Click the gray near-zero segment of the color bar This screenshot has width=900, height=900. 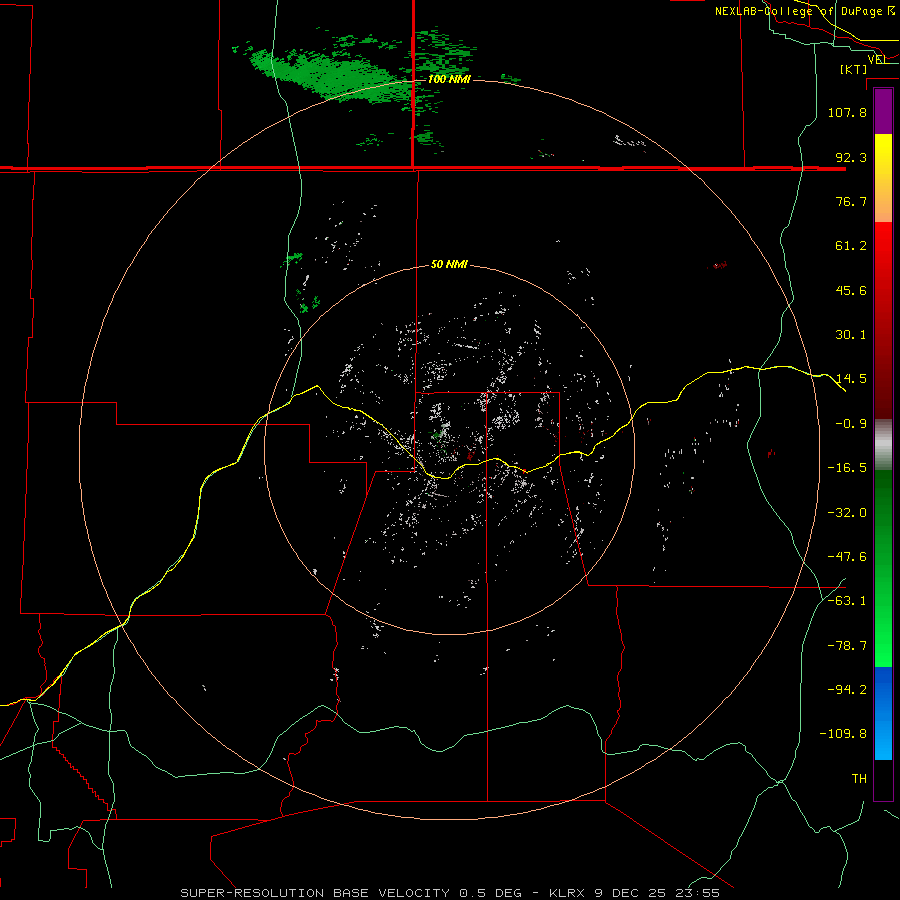click(x=883, y=445)
